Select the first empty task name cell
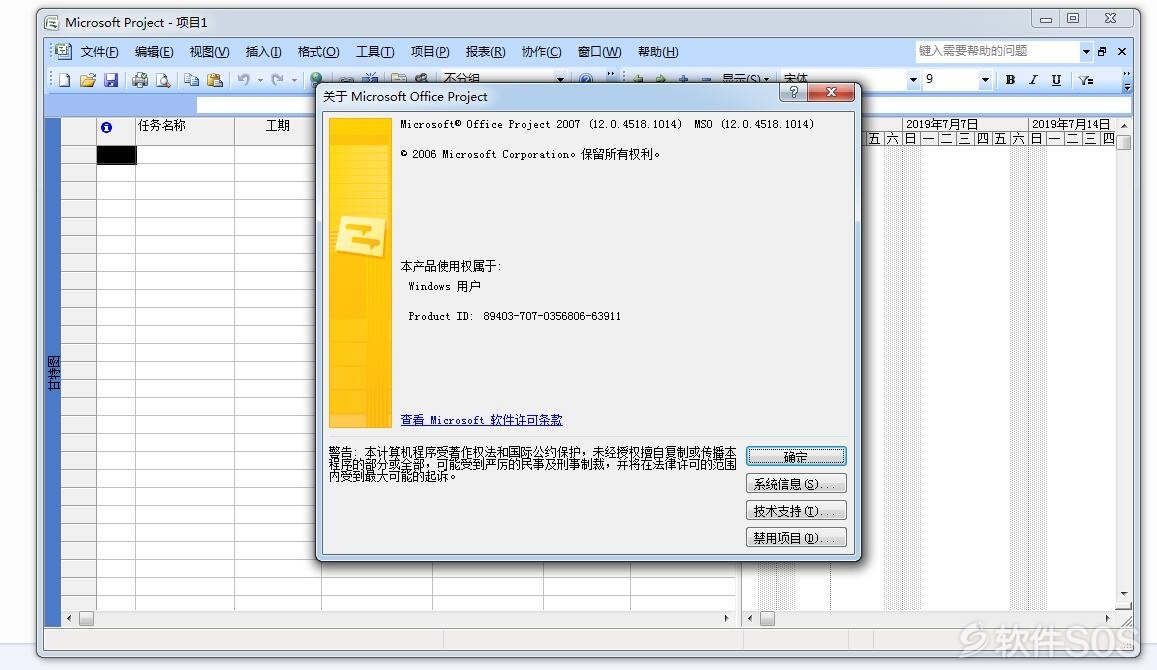The image size is (1157, 670). [185, 155]
